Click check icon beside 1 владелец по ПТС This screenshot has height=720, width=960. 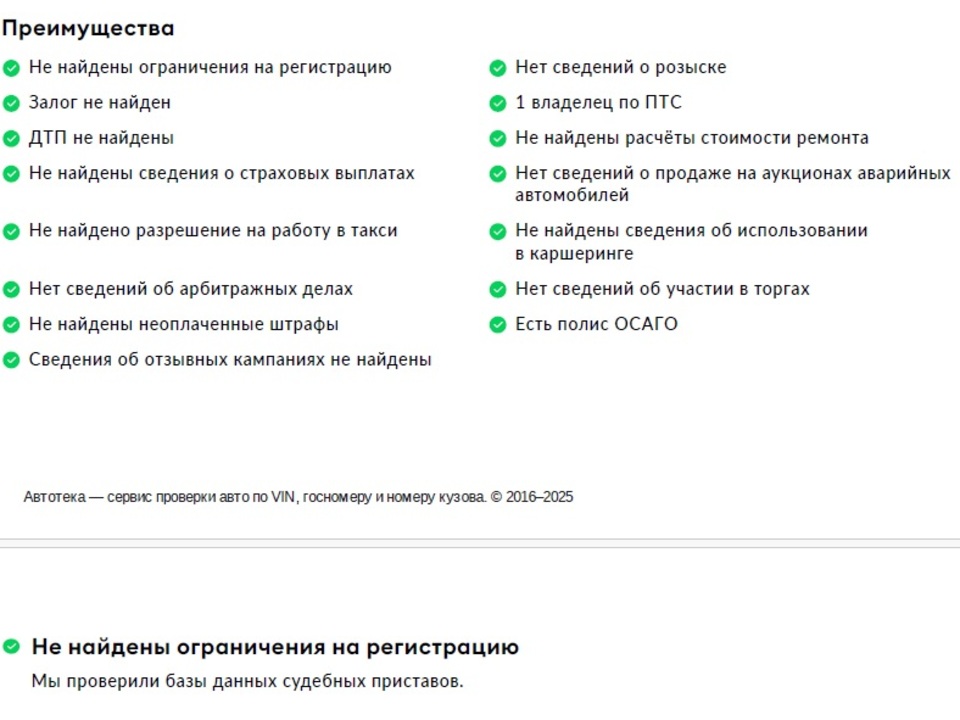(x=498, y=103)
